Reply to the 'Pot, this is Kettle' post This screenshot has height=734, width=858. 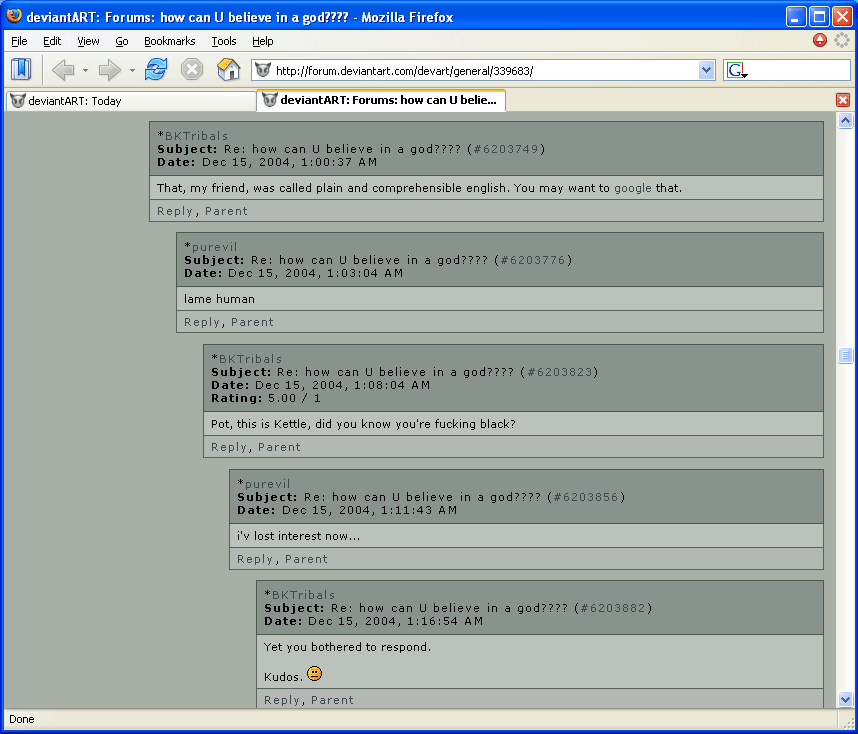[x=229, y=447]
